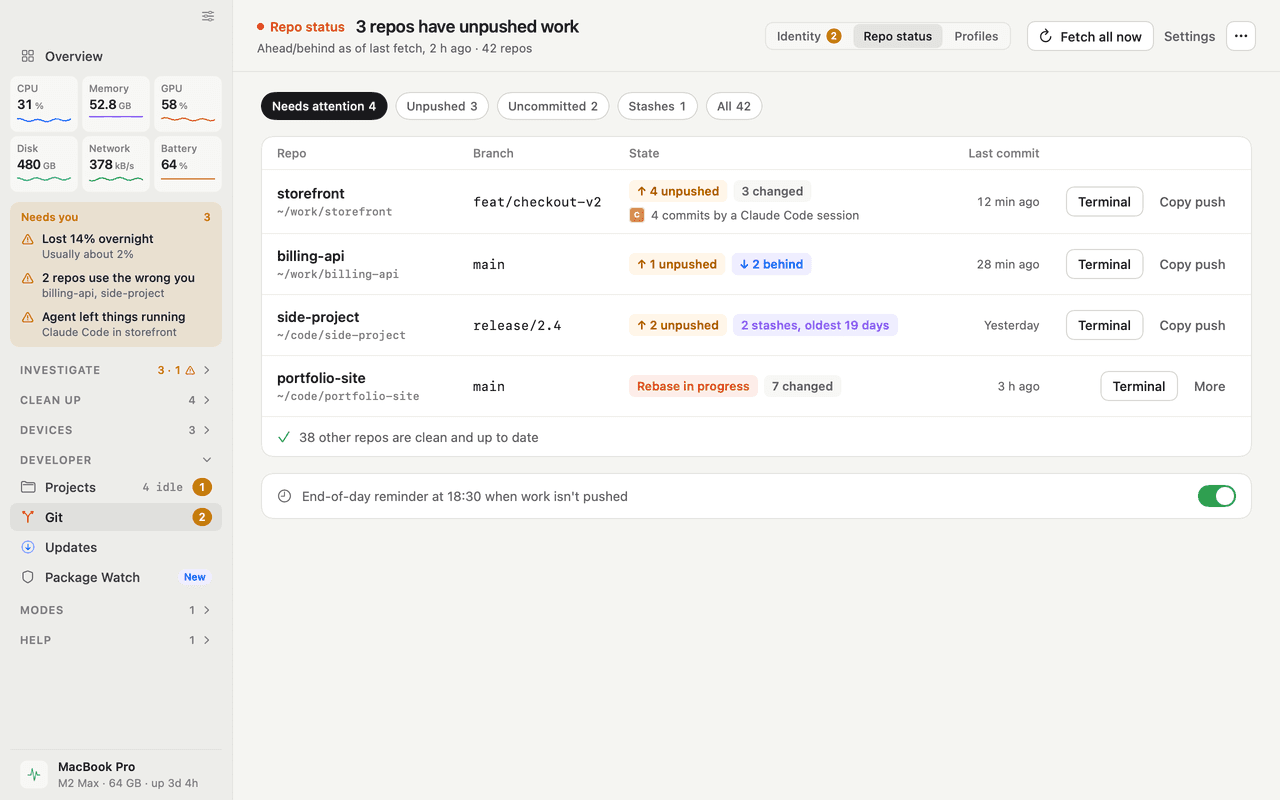Filter by Uncommitted 2

(x=553, y=106)
